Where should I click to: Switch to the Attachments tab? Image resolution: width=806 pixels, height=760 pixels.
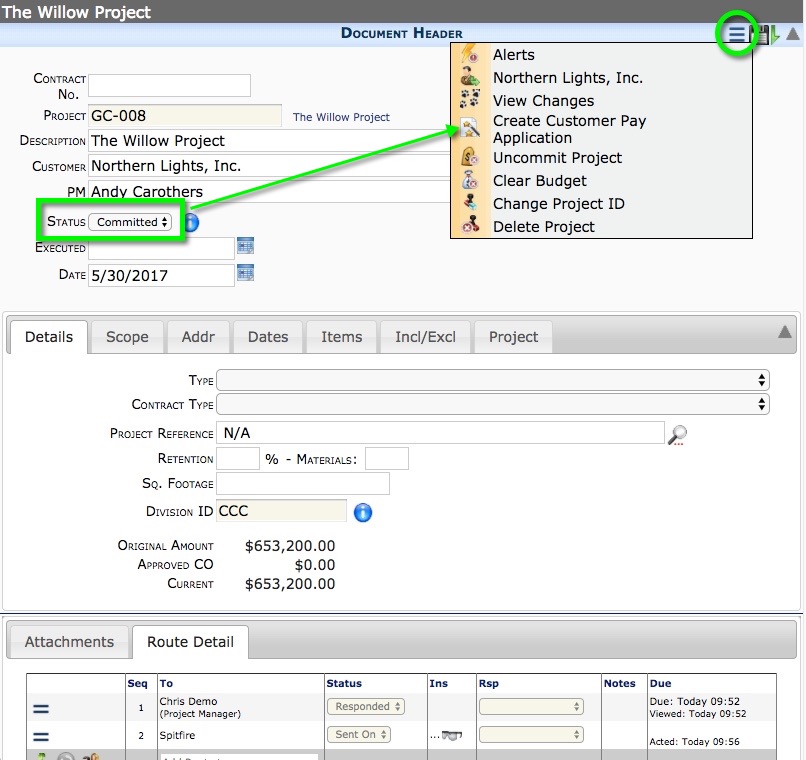click(69, 642)
